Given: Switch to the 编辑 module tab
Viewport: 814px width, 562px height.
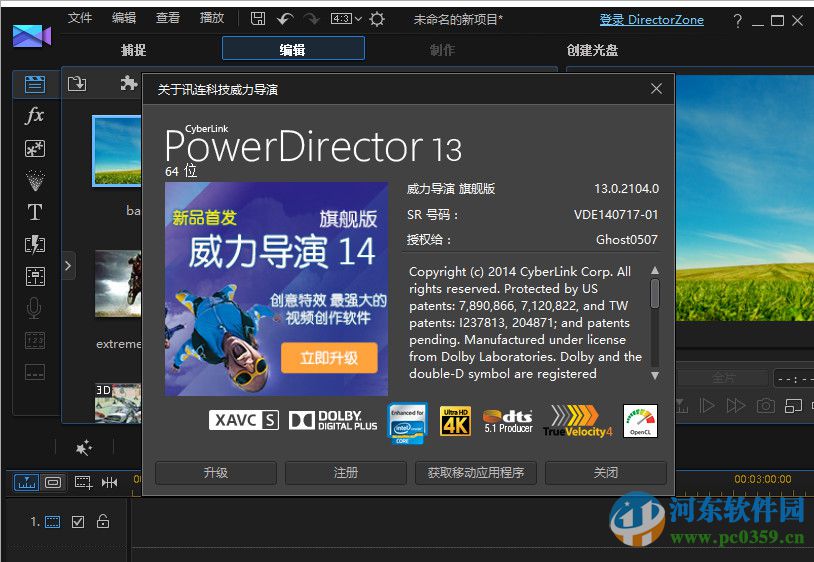Looking at the screenshot, I should (293, 49).
